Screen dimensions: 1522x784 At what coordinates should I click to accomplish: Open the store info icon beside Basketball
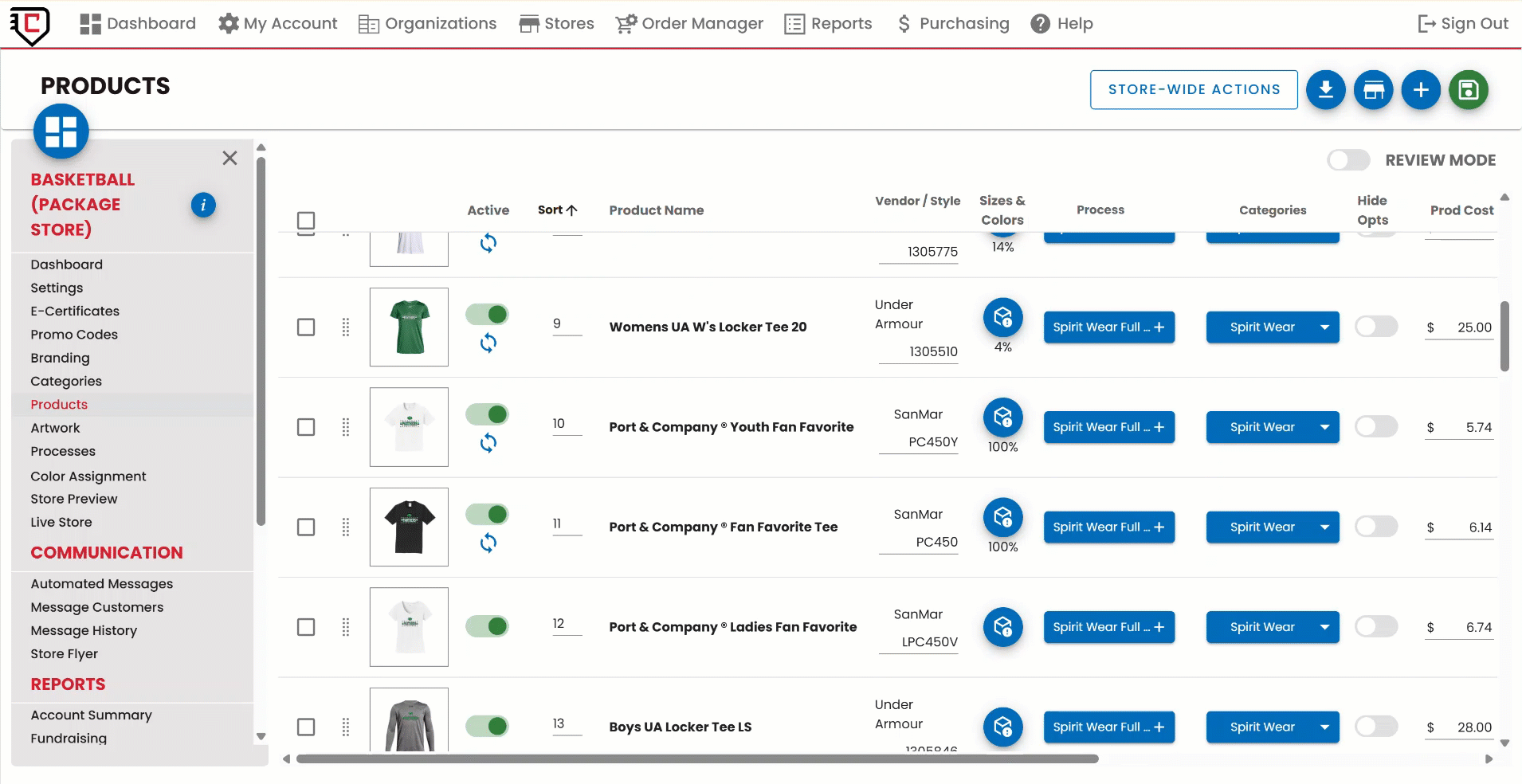coord(203,205)
